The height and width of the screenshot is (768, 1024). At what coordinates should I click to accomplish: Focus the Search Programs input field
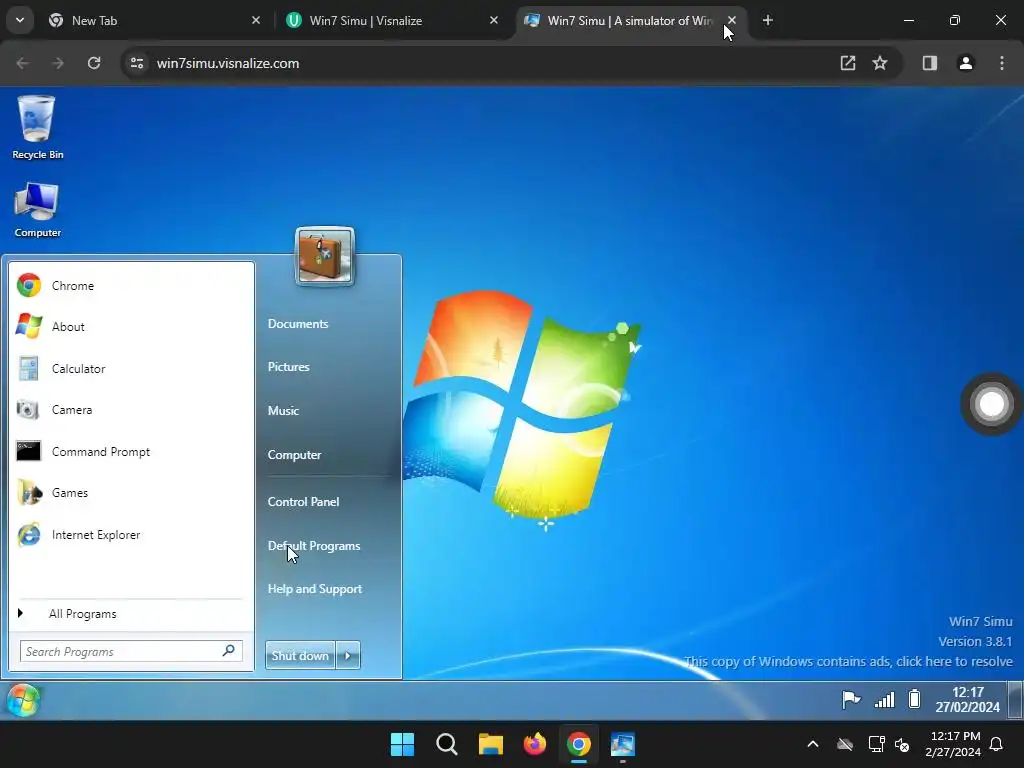[131, 651]
